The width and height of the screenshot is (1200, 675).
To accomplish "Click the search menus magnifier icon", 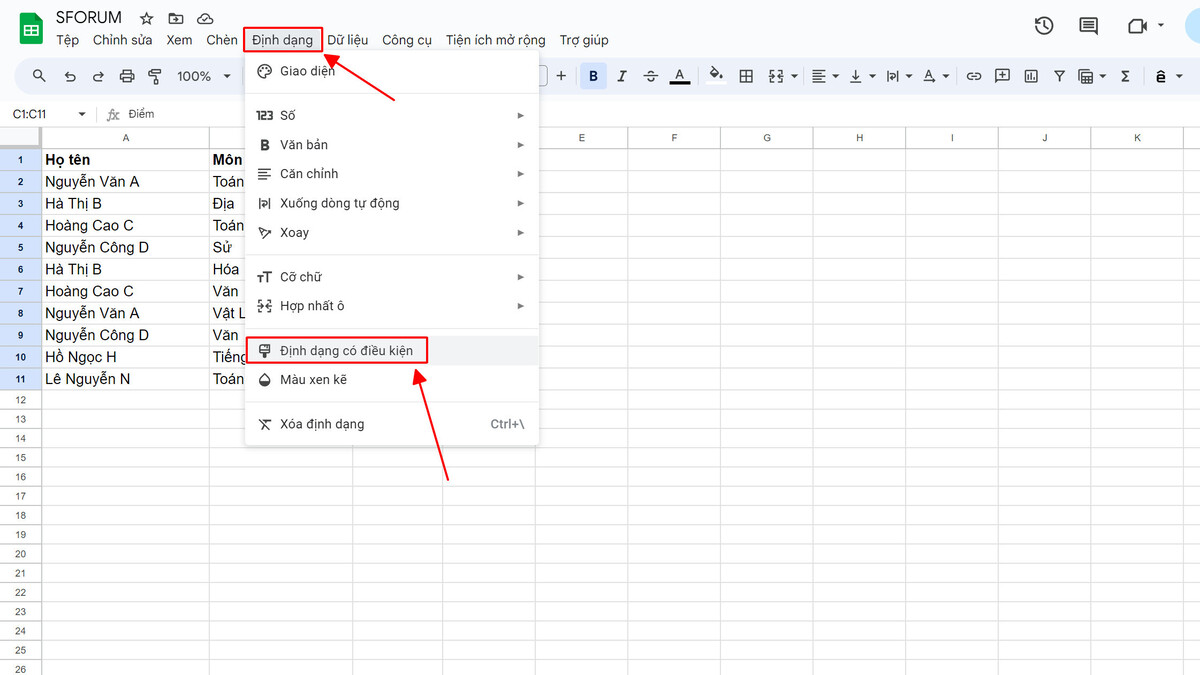I will pos(40,76).
